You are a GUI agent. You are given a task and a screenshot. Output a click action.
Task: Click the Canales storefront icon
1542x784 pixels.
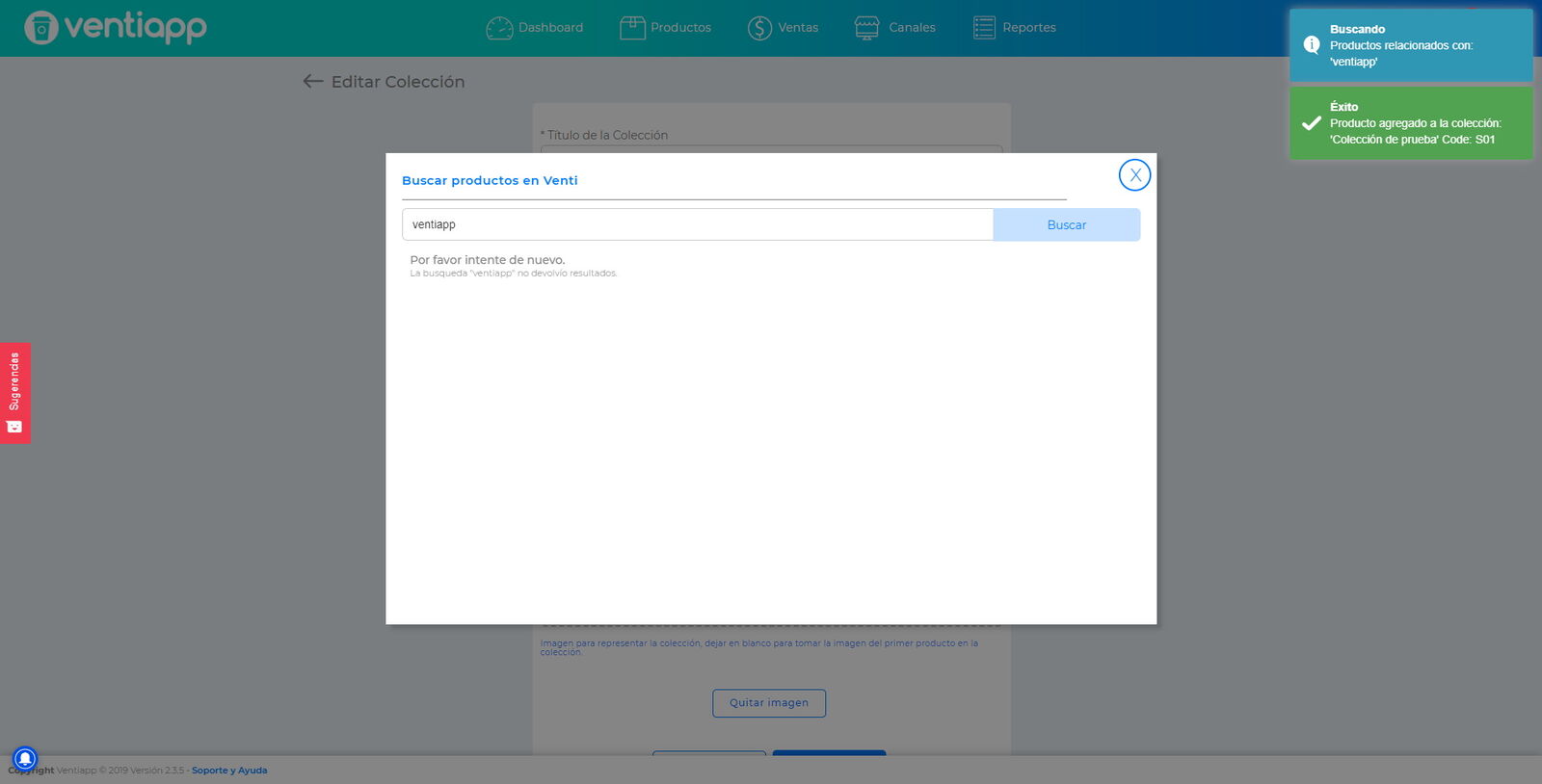(x=867, y=28)
